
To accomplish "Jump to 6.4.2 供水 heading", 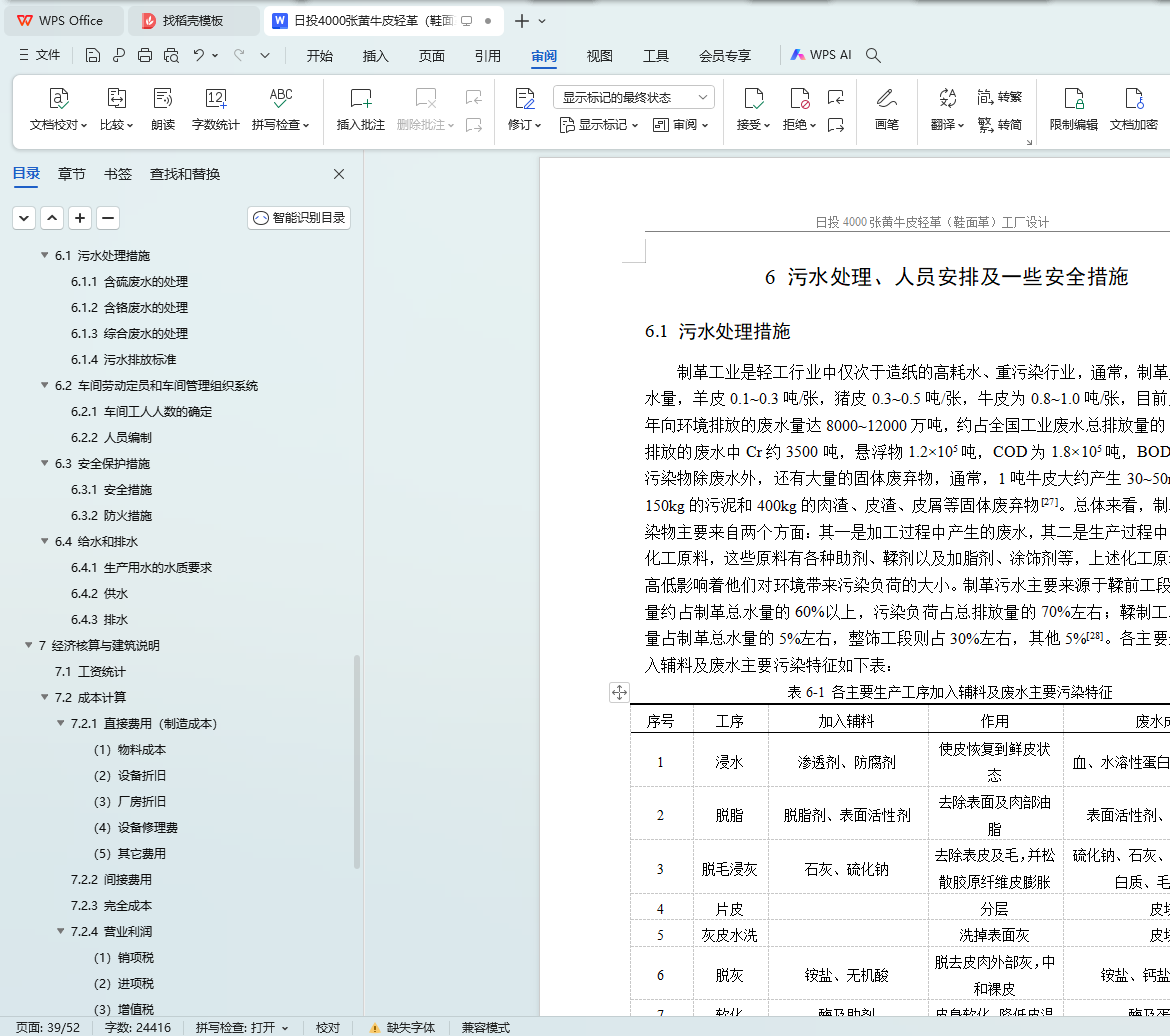I will pos(99,593).
